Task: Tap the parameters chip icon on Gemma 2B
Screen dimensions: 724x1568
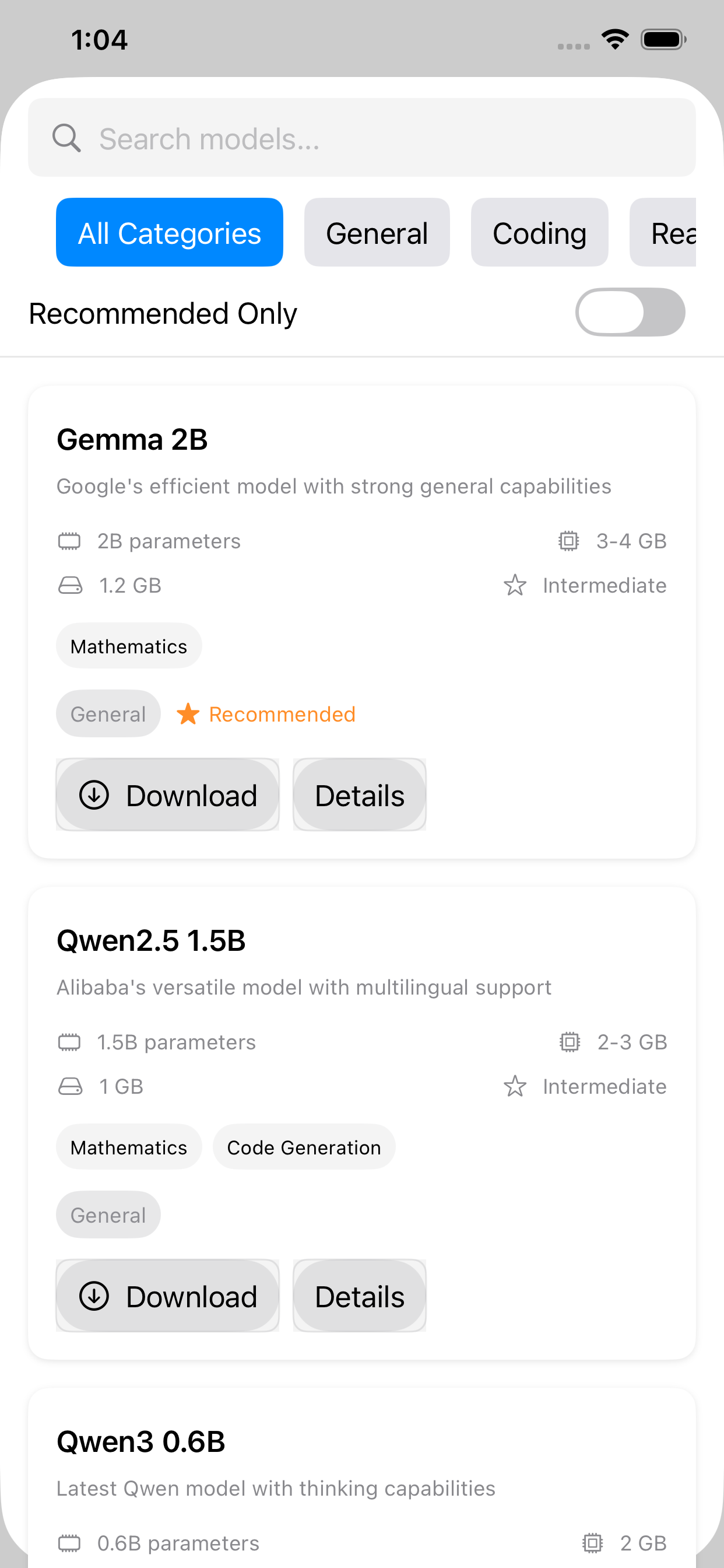Action: click(69, 541)
